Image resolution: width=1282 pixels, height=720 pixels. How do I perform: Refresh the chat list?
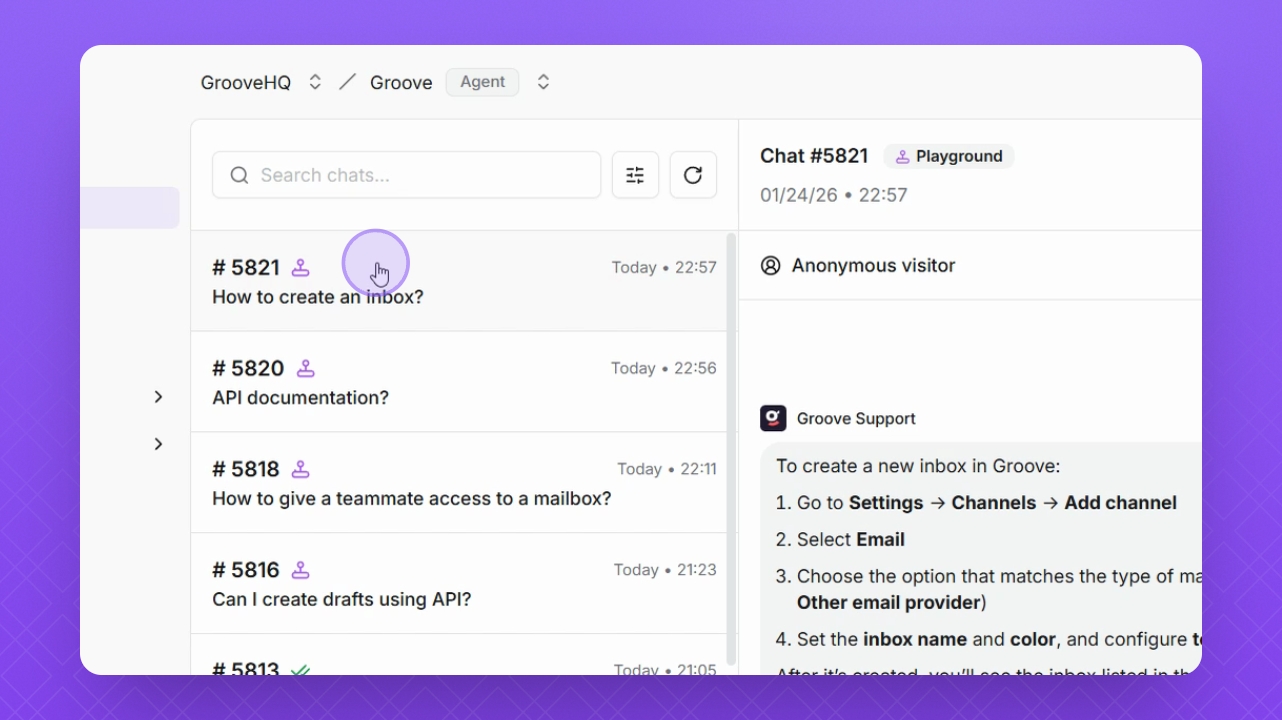click(x=693, y=175)
